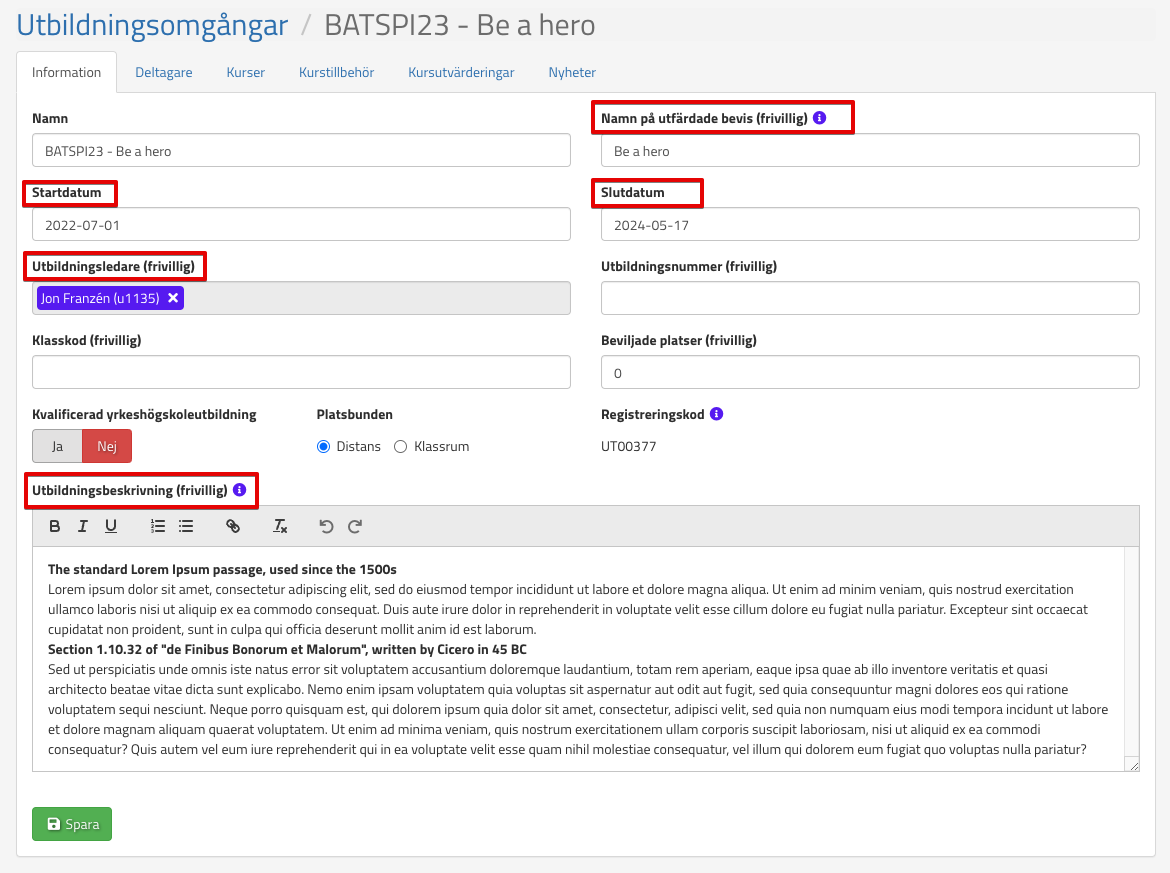Screen dimensions: 1170x873
Task: Undo the last editor change
Action: point(326,526)
